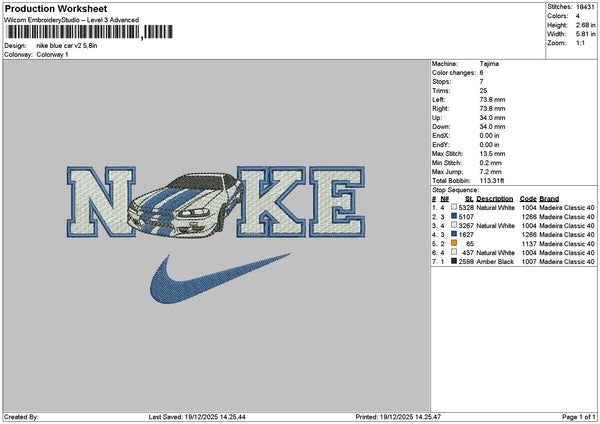The image size is (600, 424).
Task: Click the Colors value '4' in header
Action: (x=577, y=16)
